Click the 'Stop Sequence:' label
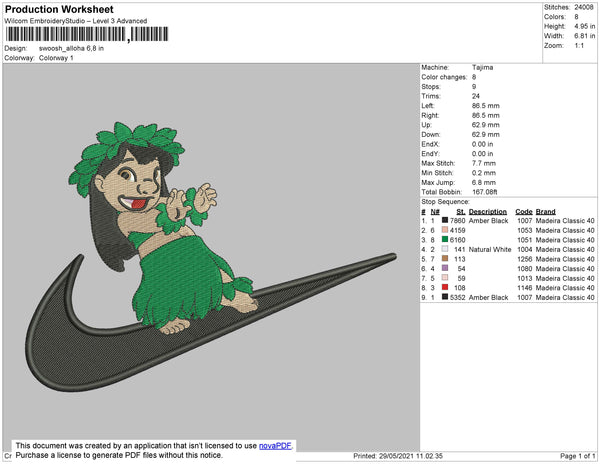Screen dimensions: 600x464 click(445, 202)
